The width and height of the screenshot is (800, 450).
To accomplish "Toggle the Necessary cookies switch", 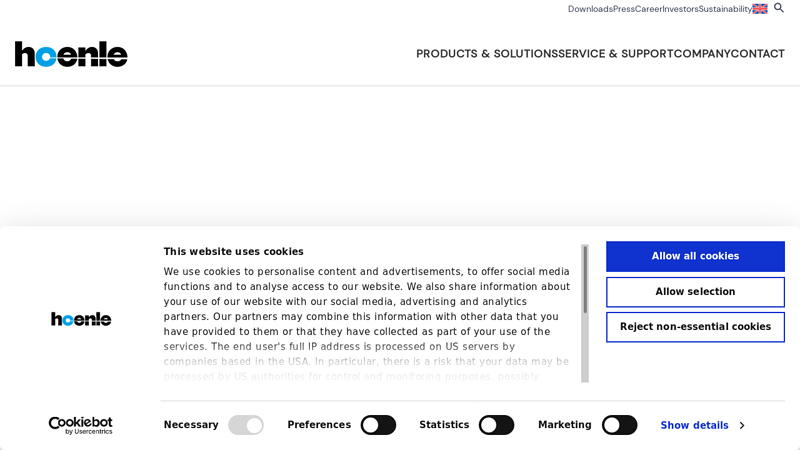I will coord(246,425).
